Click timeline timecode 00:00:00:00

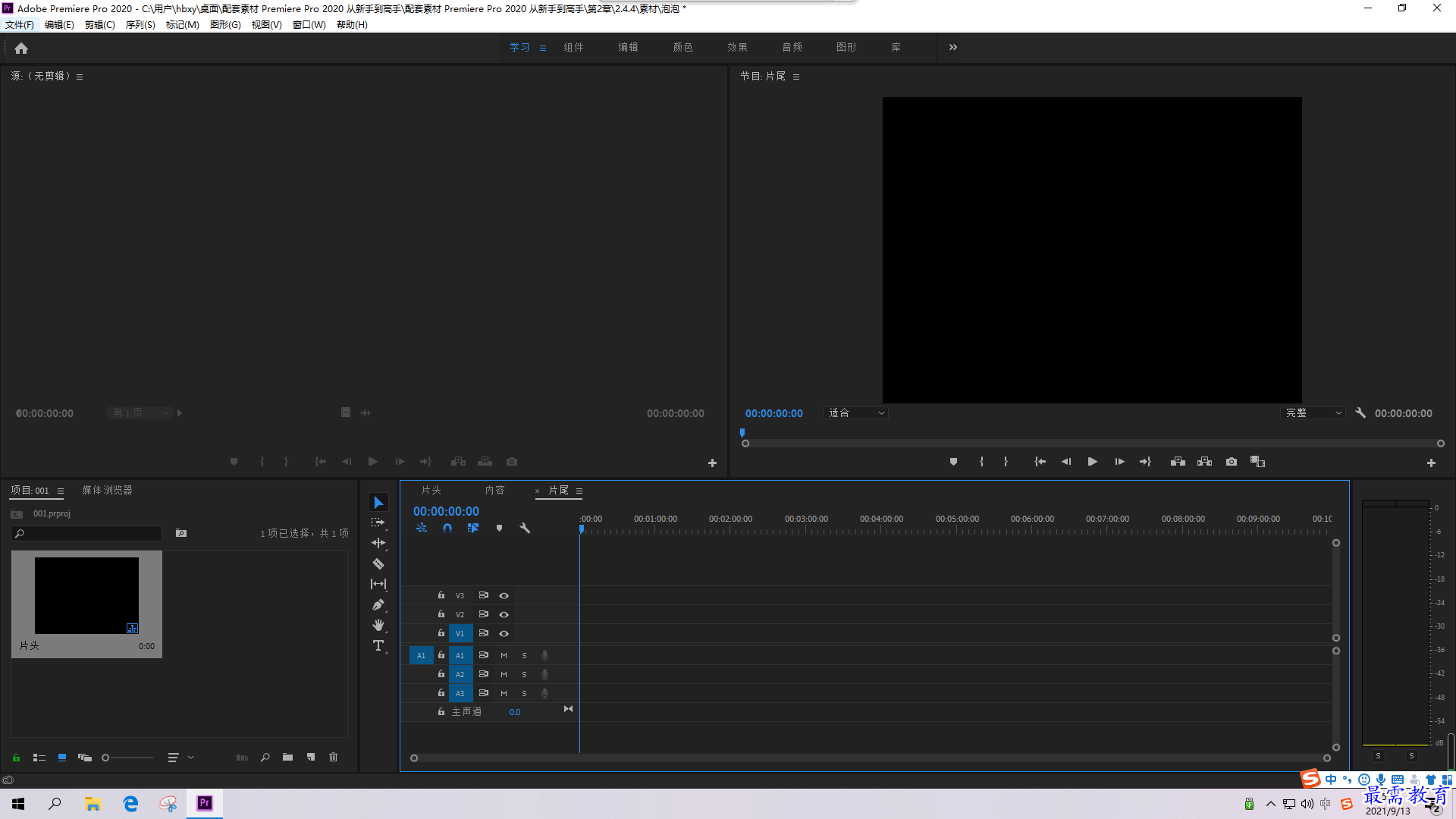pos(446,512)
